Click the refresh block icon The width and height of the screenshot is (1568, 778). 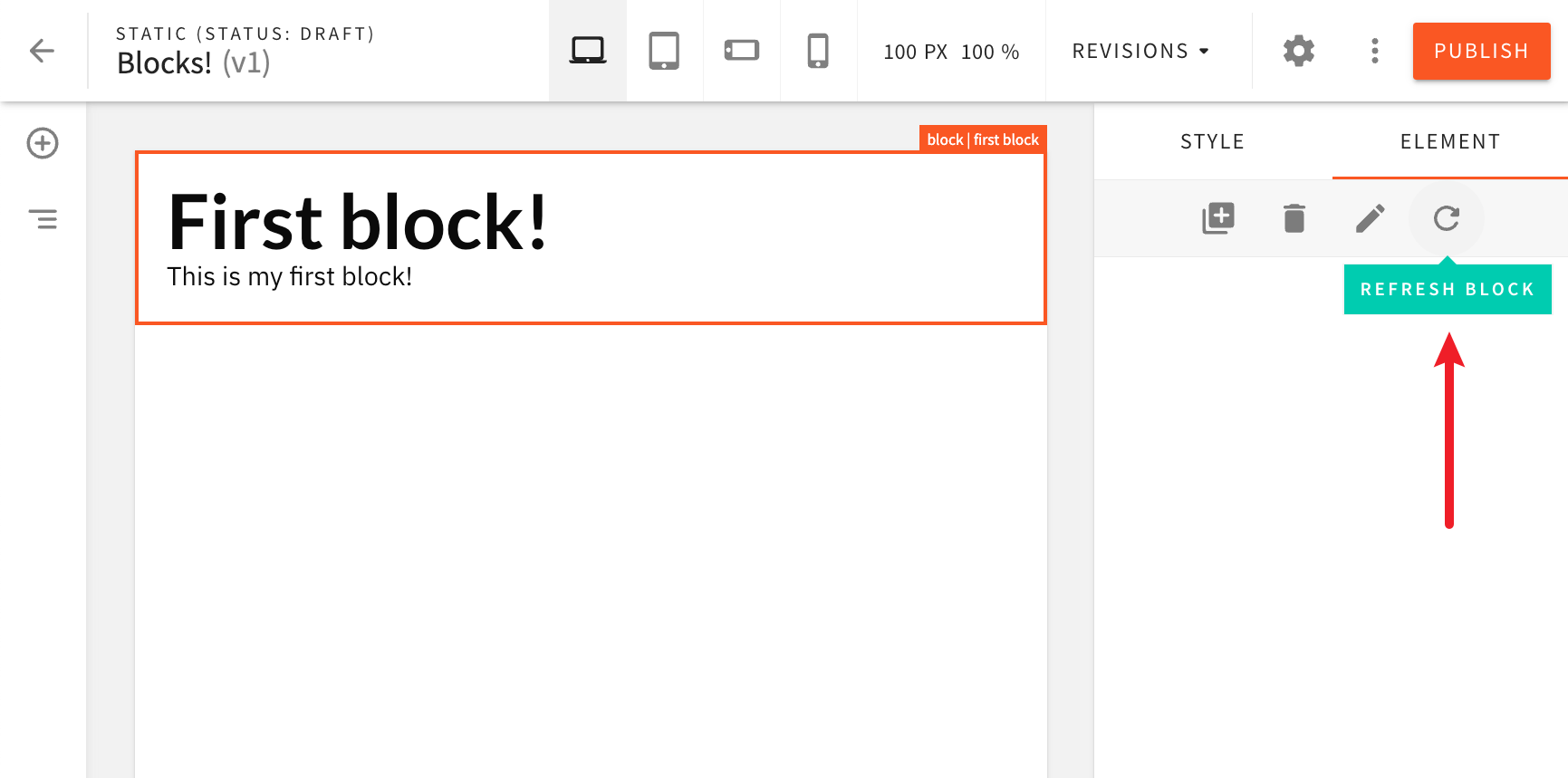1446,218
